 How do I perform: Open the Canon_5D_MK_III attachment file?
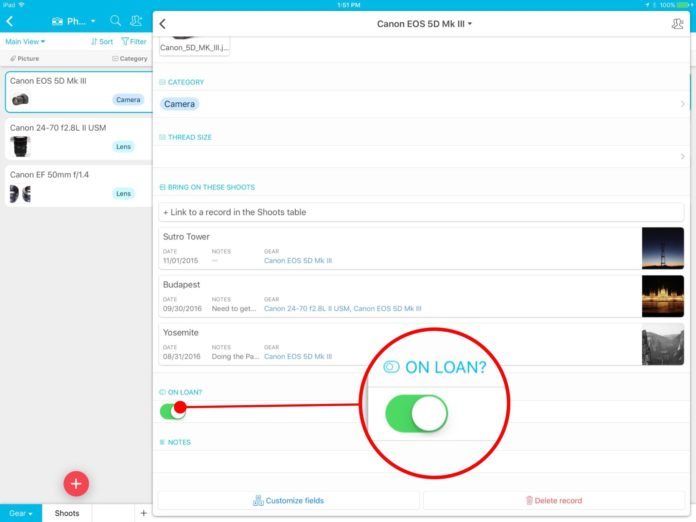(x=194, y=46)
